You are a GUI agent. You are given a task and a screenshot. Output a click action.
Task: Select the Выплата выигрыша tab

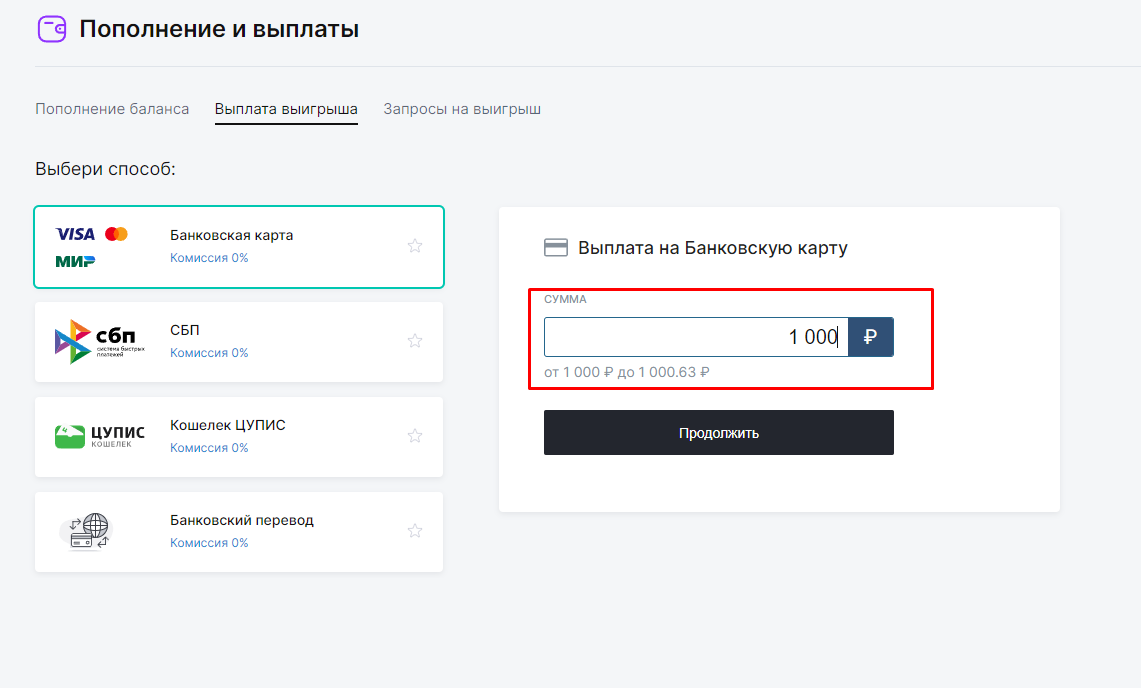tap(286, 108)
